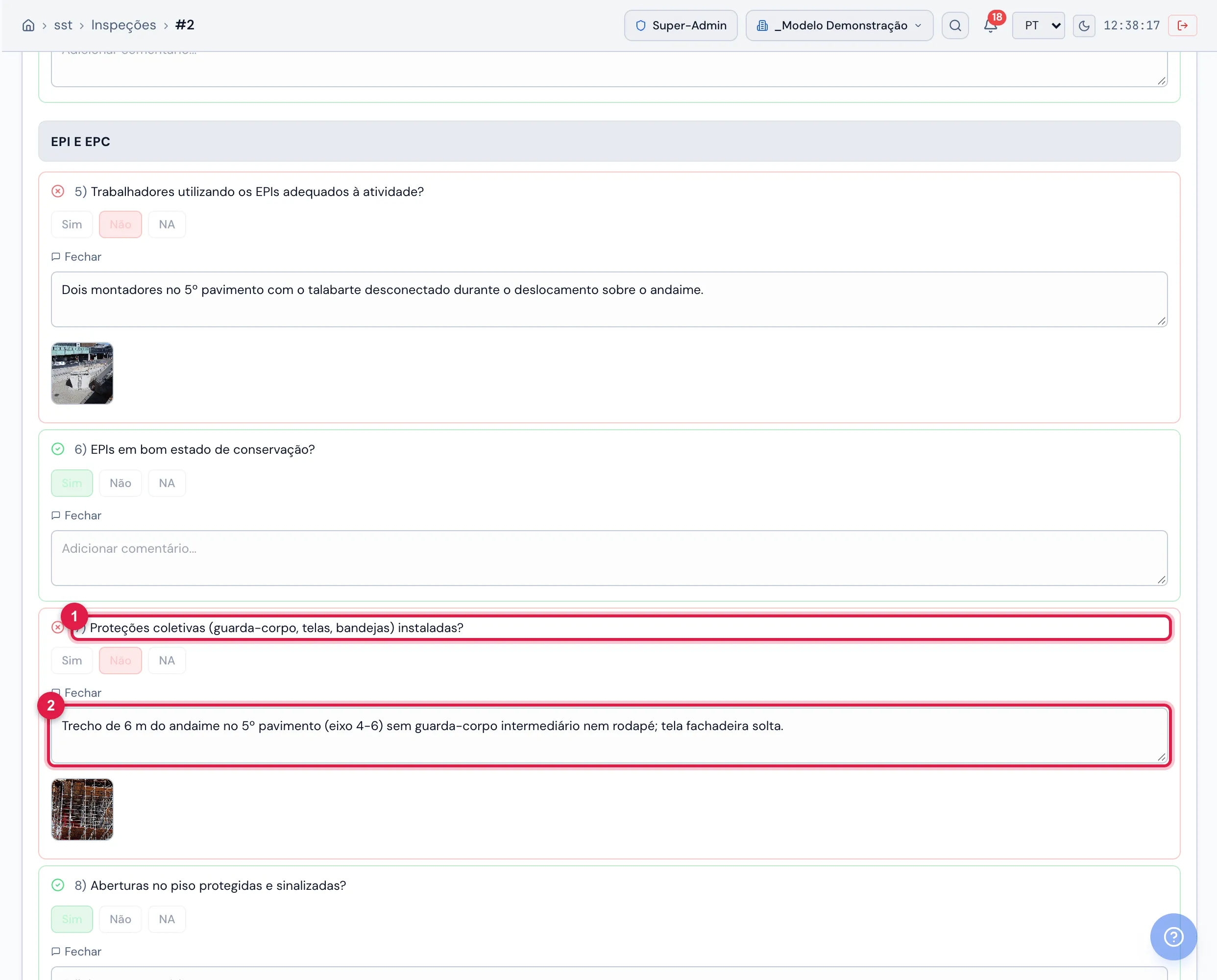Click comment field about talabarte desconectado
This screenshot has height=980, width=1217.
pyautogui.click(x=609, y=299)
